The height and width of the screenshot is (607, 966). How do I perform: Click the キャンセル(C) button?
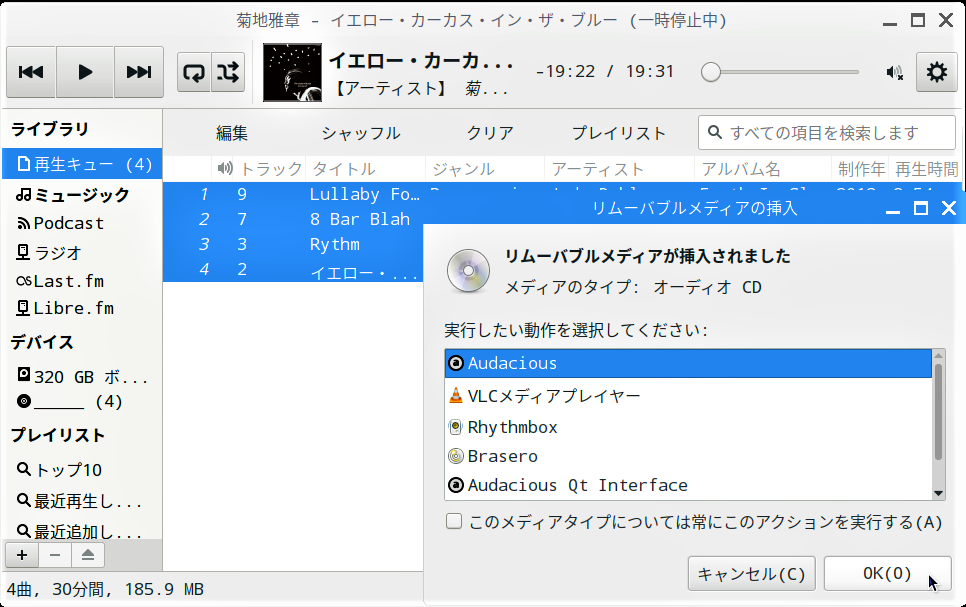pyautogui.click(x=752, y=574)
